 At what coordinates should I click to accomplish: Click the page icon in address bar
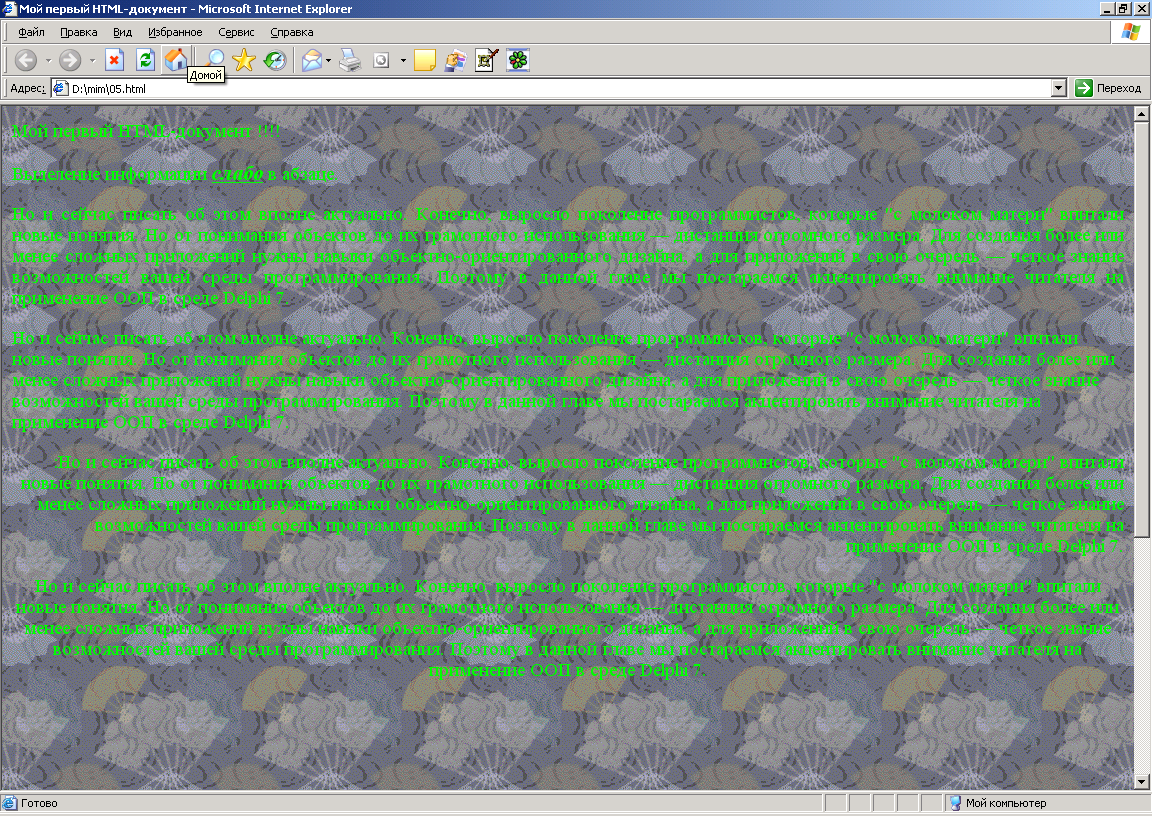(x=61, y=89)
